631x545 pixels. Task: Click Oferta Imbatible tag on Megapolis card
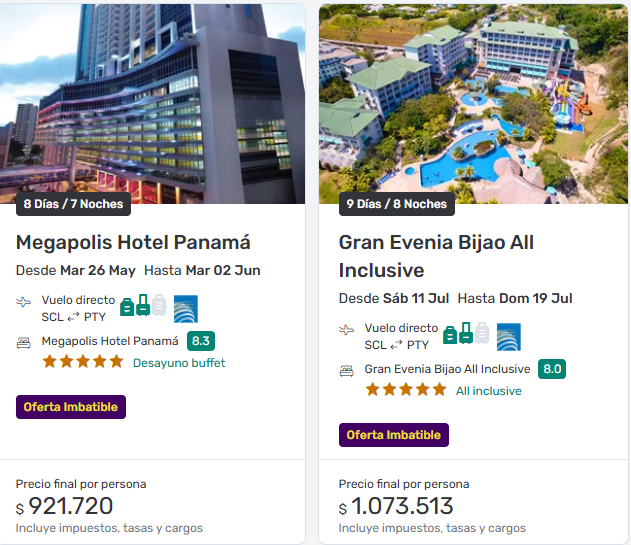[x=71, y=407]
